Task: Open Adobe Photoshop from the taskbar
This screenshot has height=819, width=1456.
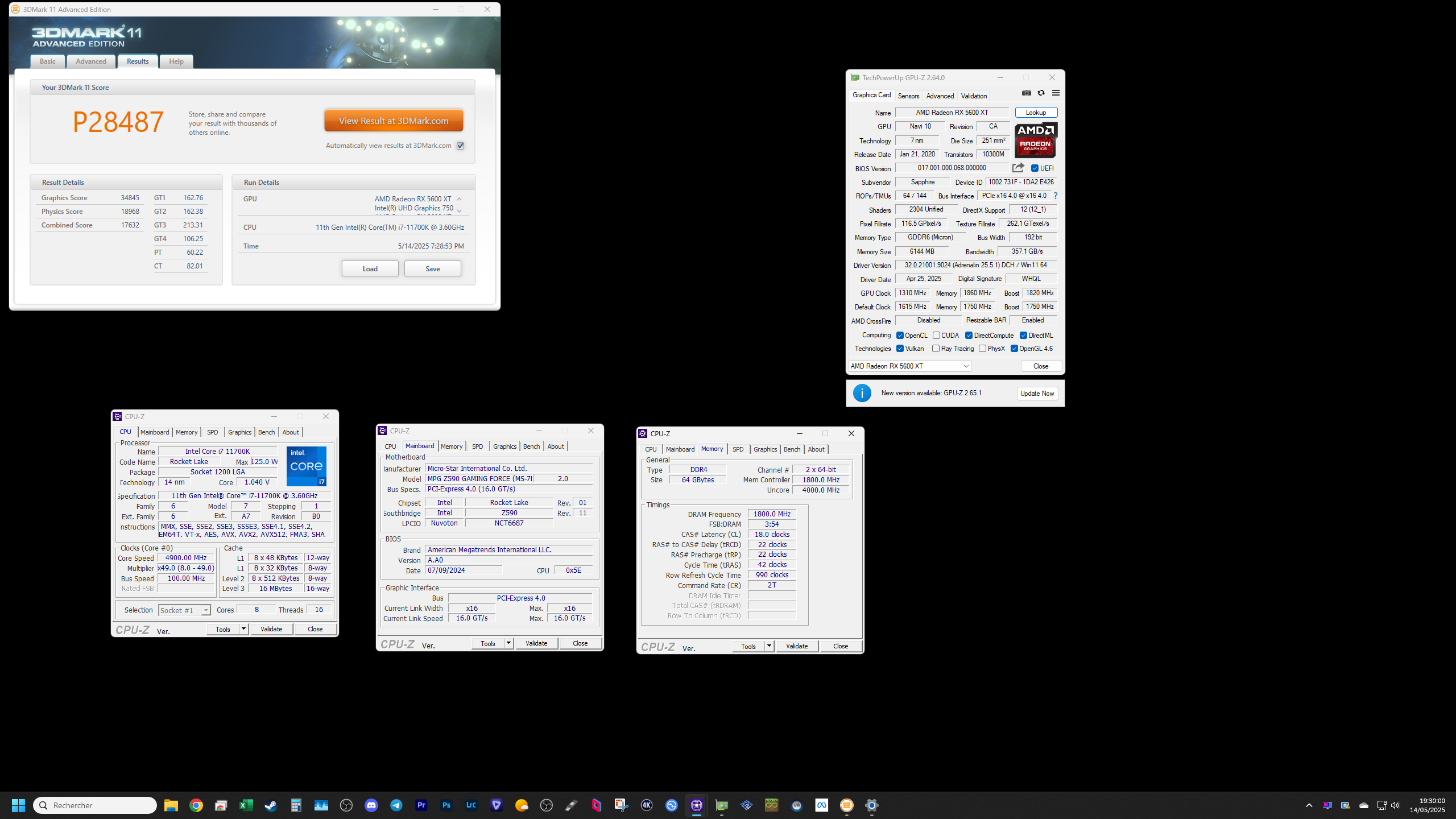Action: coord(446,805)
